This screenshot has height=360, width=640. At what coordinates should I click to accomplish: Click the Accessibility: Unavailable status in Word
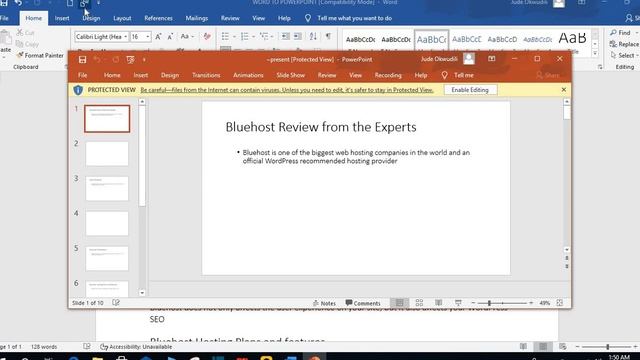coord(136,347)
